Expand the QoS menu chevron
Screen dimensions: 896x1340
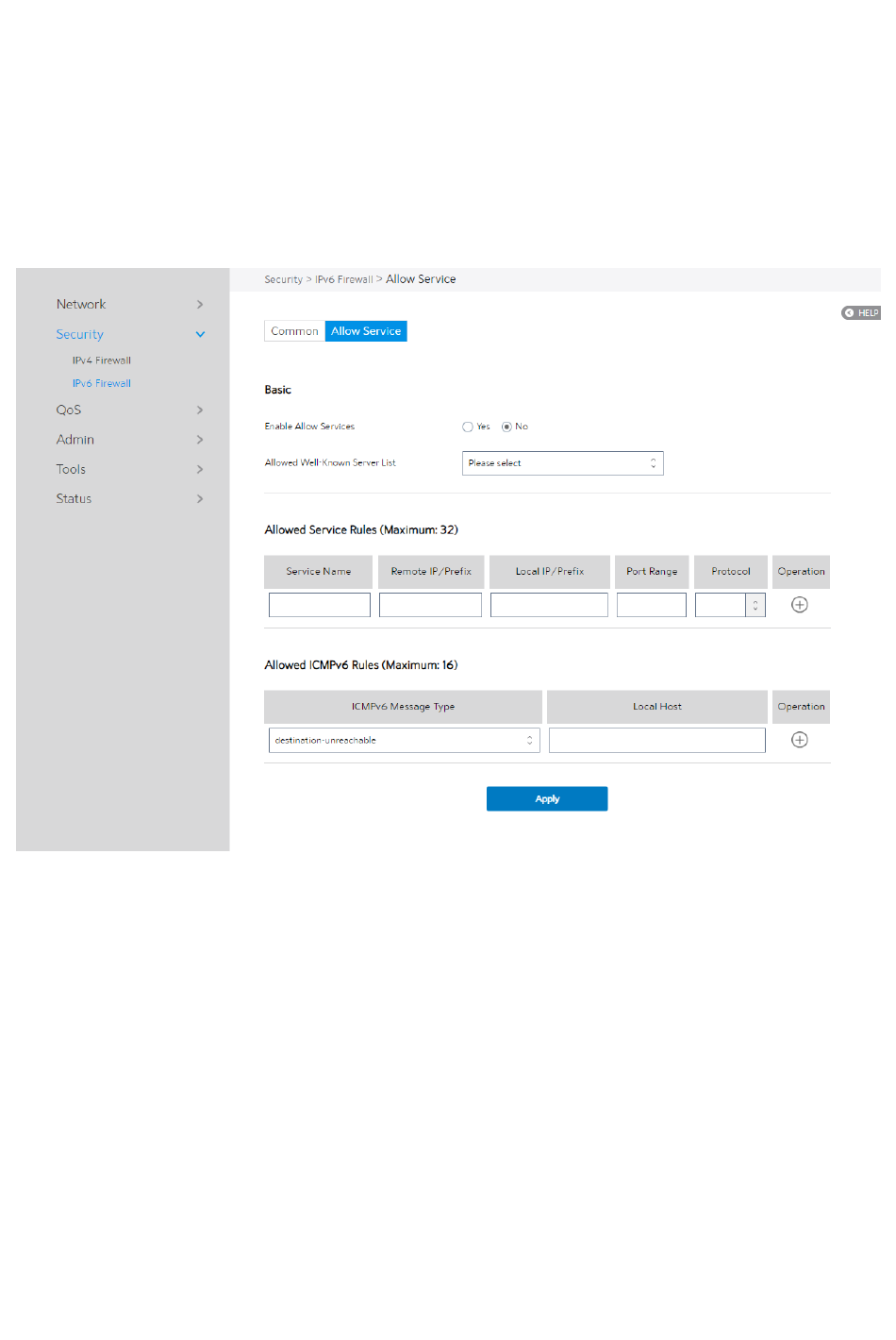pos(200,410)
